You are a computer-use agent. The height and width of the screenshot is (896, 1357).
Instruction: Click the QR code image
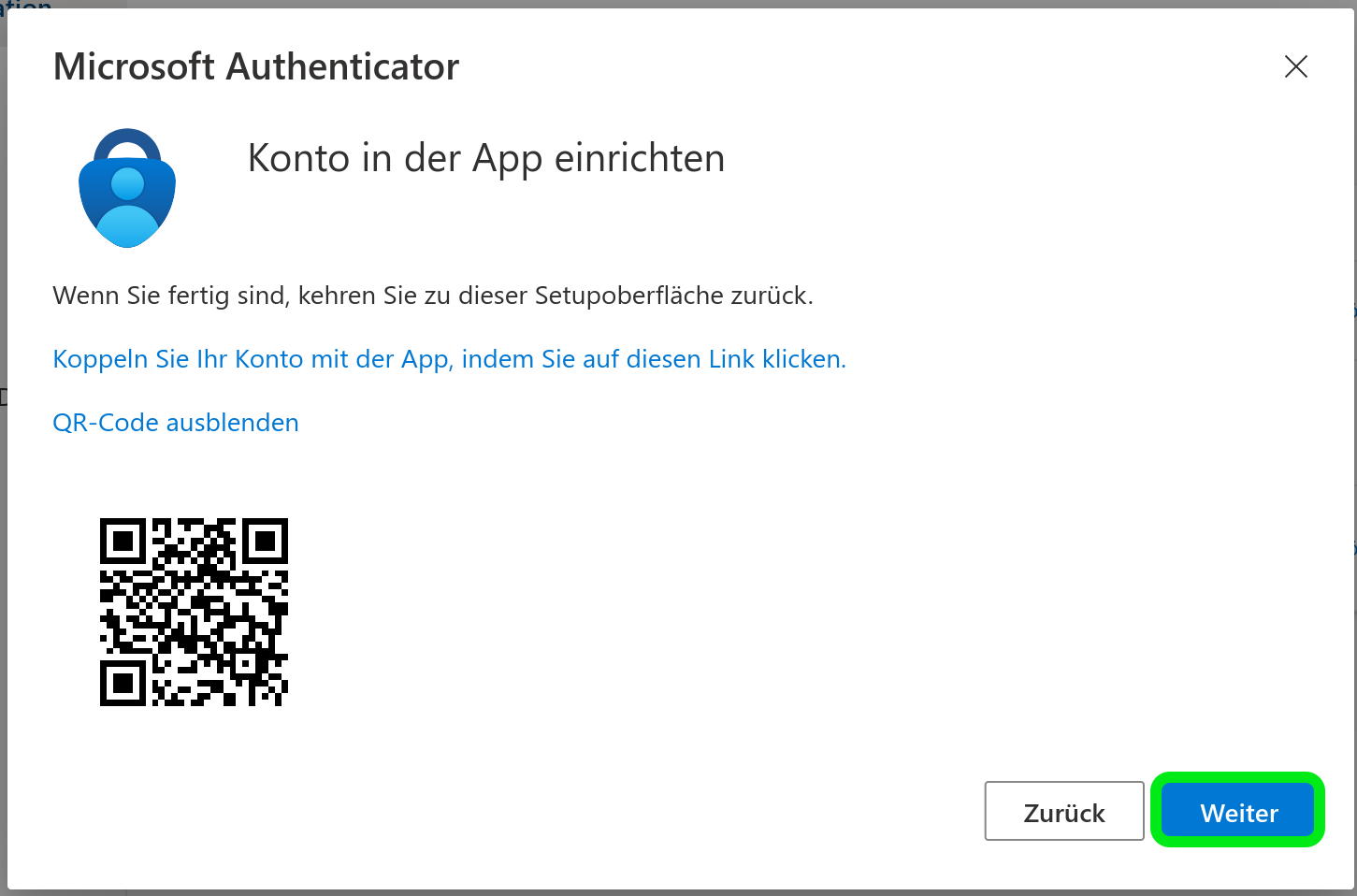click(194, 612)
